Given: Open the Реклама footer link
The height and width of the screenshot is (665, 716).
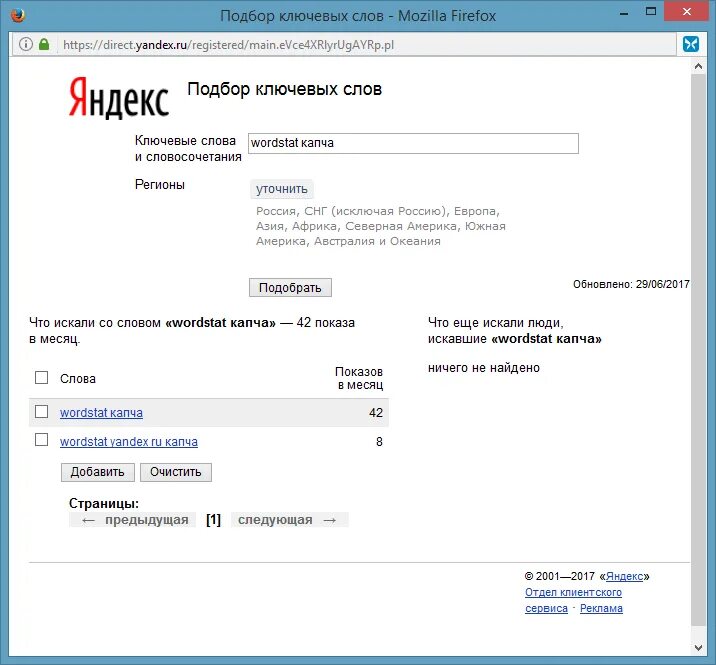Looking at the screenshot, I should point(601,608).
